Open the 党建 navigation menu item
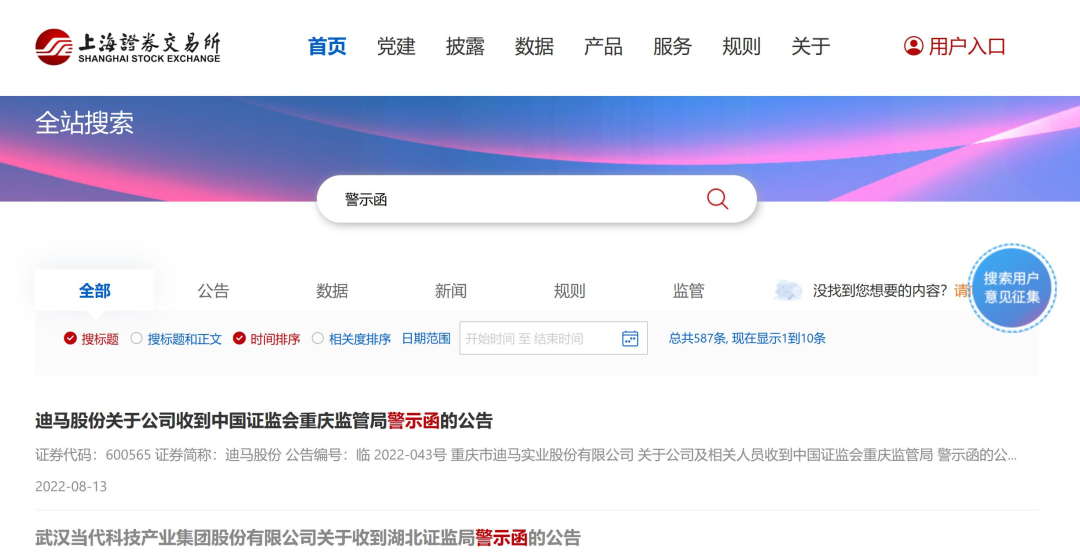This screenshot has width=1080, height=559. pyautogui.click(x=396, y=46)
